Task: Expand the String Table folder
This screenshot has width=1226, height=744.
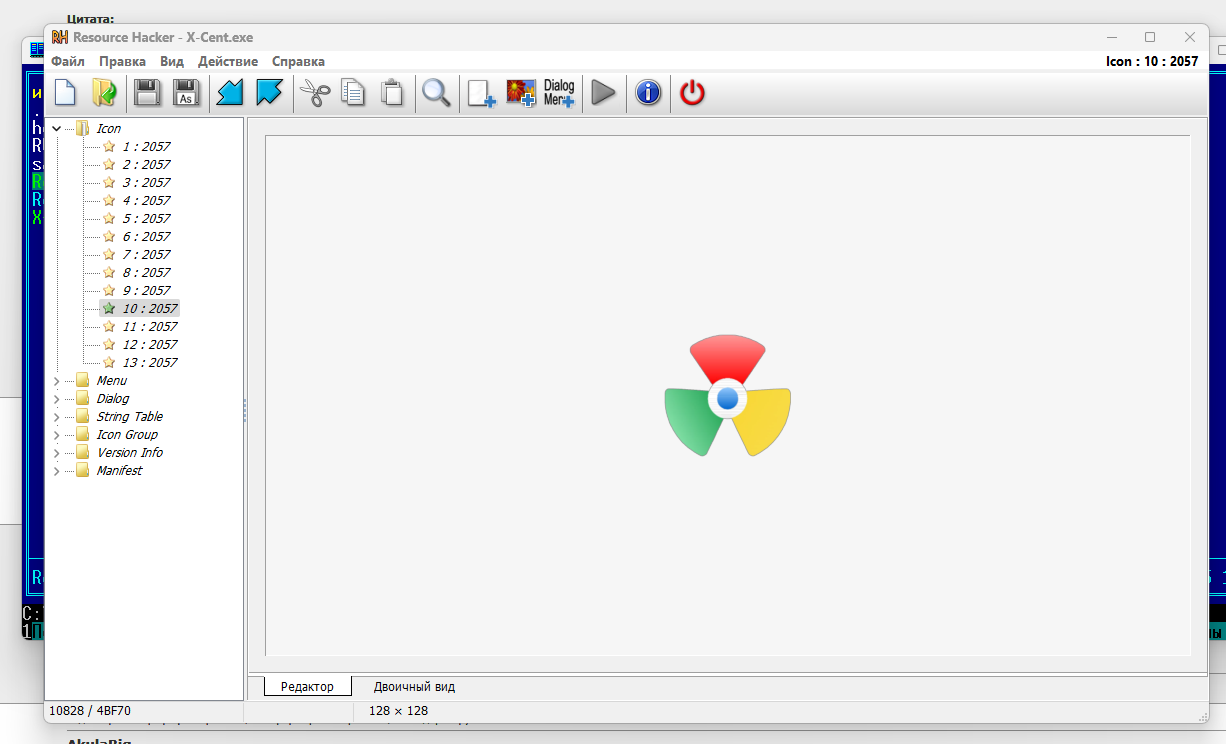Action: [x=56, y=416]
